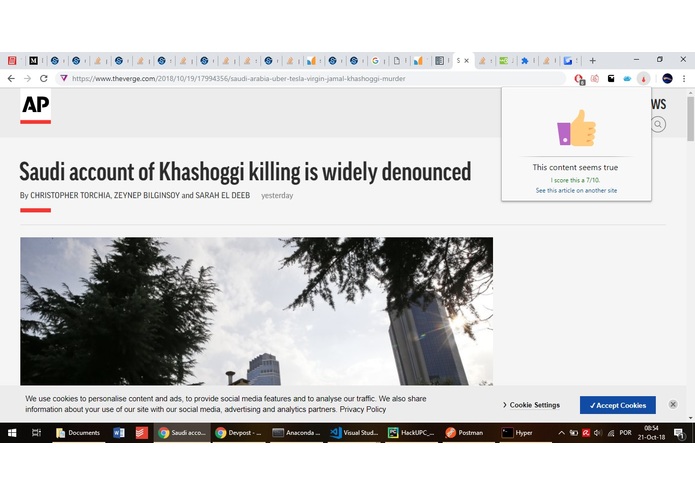Screen dimensions: 695x494
Task: Open the Privacy Policy link
Action: tap(363, 409)
